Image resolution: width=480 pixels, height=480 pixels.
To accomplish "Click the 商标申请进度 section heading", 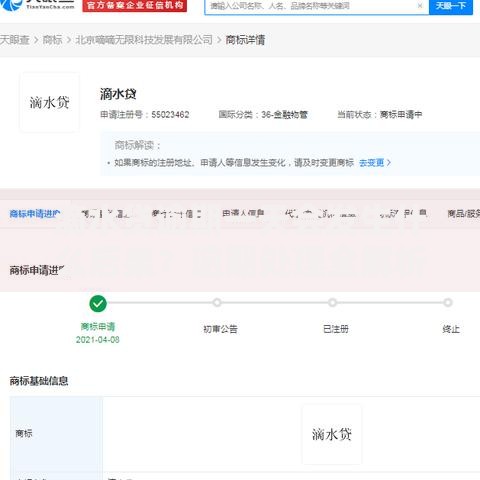I will tap(37, 270).
